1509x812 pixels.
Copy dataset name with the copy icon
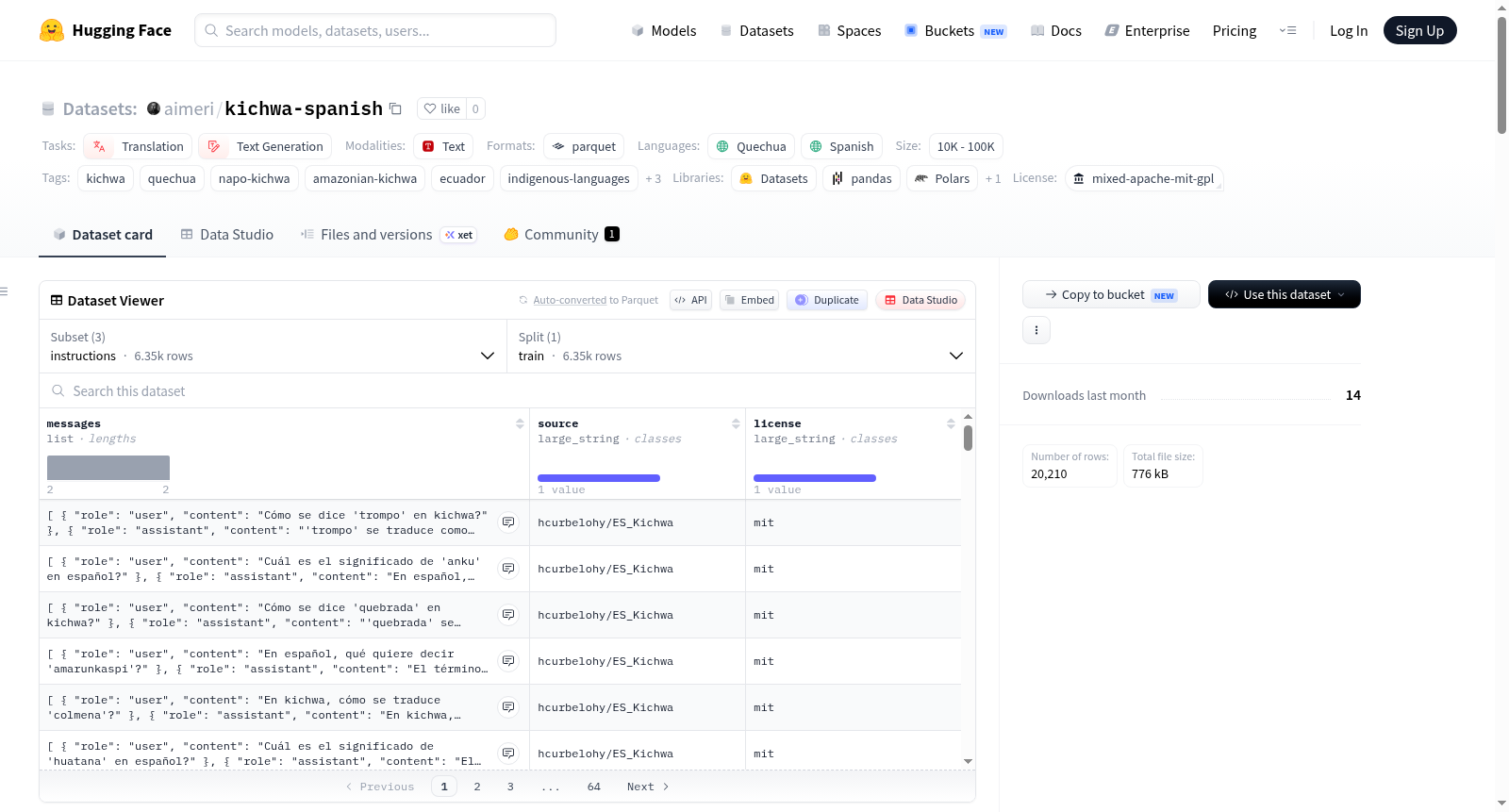click(x=396, y=108)
